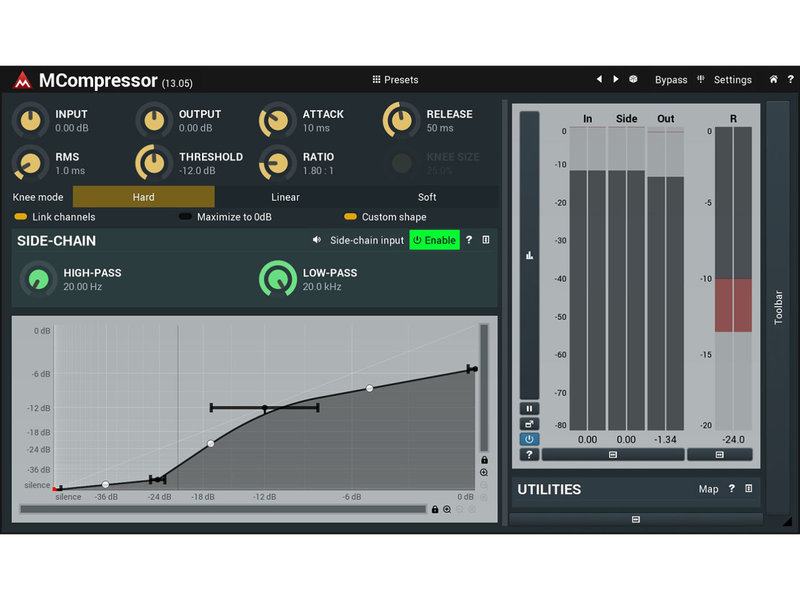This screenshot has width=800, height=600.
Task: Select the Soft knee mode
Action: tap(427, 197)
